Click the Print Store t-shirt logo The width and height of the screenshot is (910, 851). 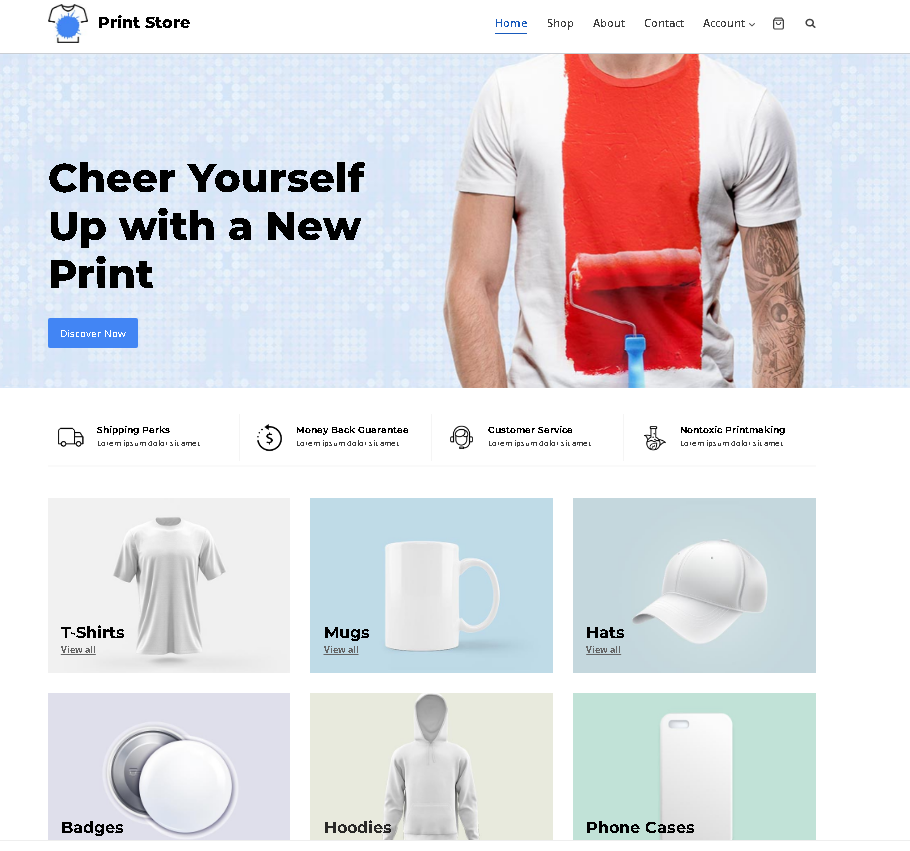point(68,23)
